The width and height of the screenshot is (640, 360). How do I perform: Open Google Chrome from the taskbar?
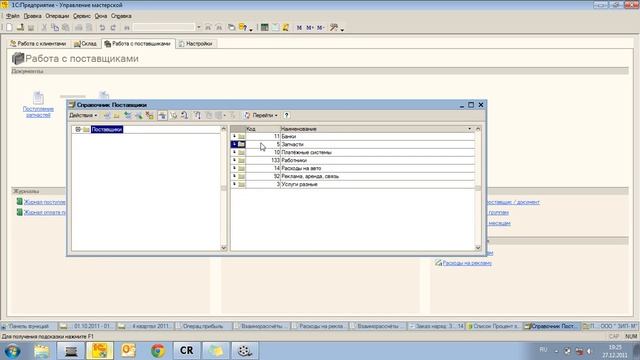click(158, 351)
